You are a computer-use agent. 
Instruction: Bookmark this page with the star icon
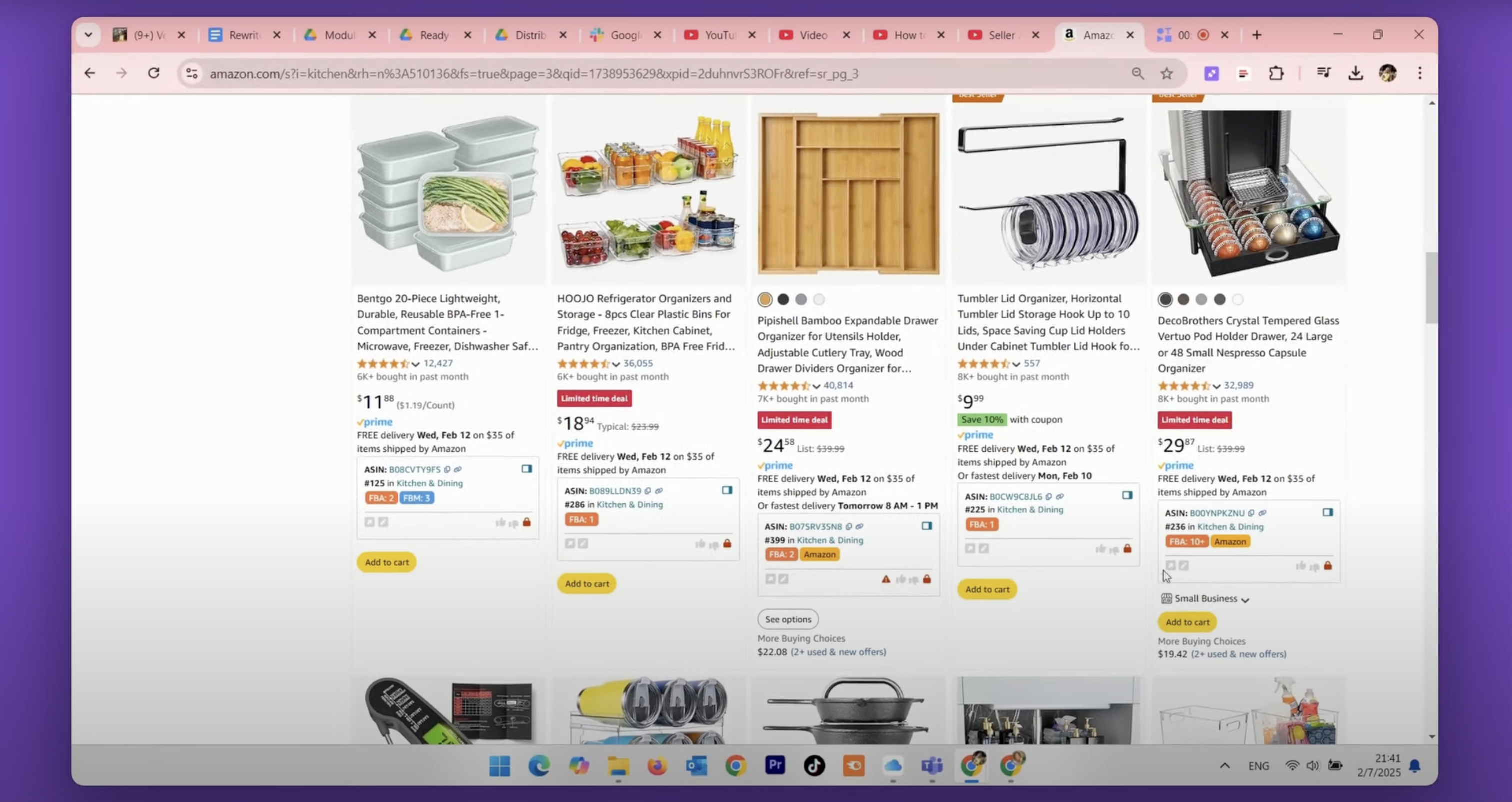tap(1167, 73)
